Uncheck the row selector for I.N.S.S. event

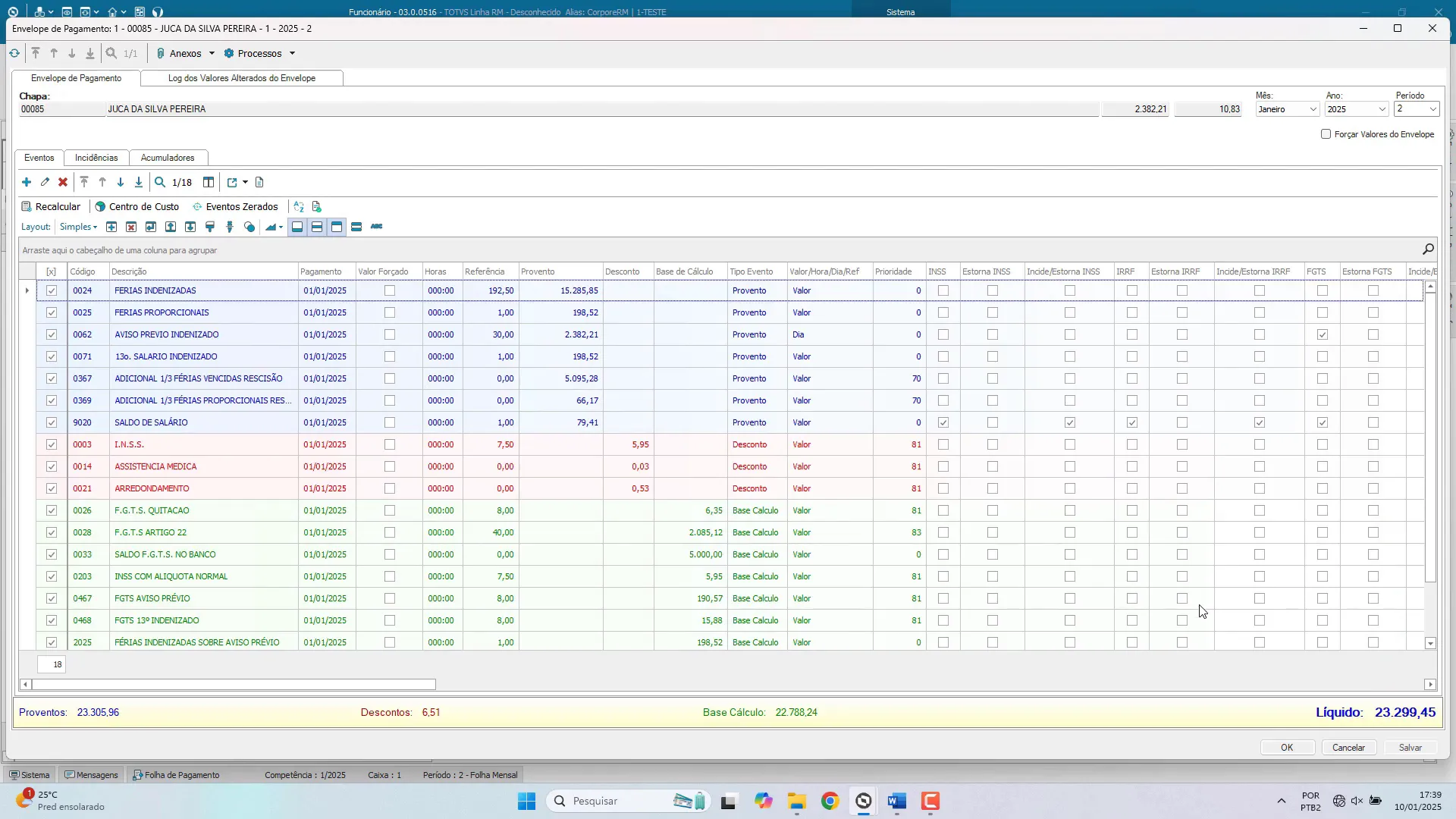coord(52,444)
